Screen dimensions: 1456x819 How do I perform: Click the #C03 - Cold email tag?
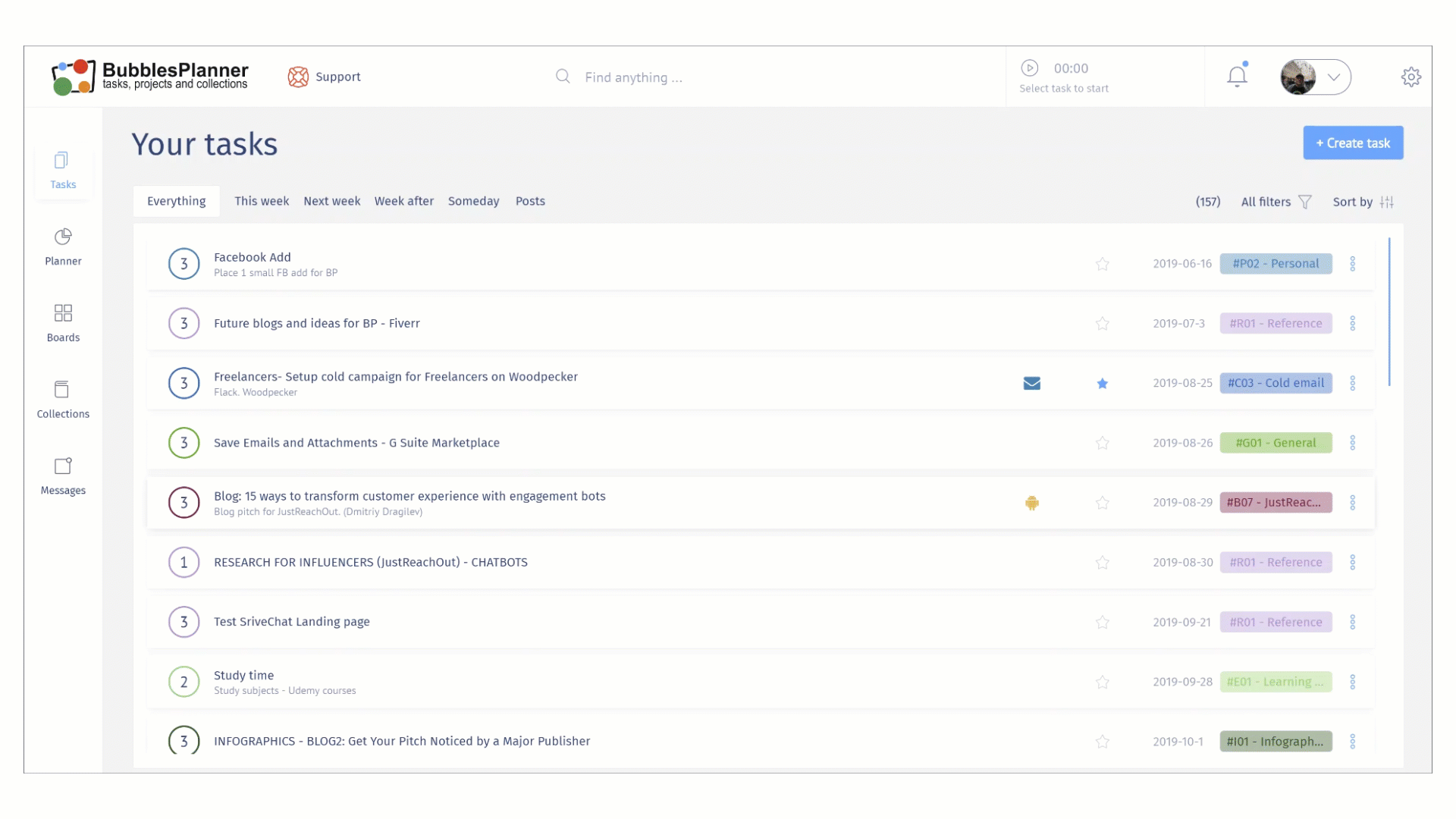[x=1276, y=384]
